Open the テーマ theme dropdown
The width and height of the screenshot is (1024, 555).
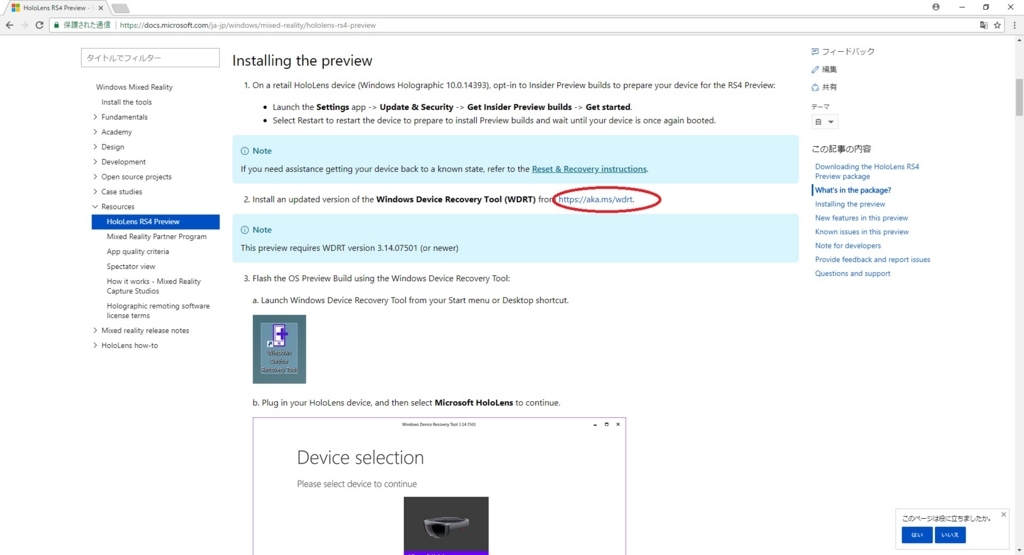pos(824,121)
